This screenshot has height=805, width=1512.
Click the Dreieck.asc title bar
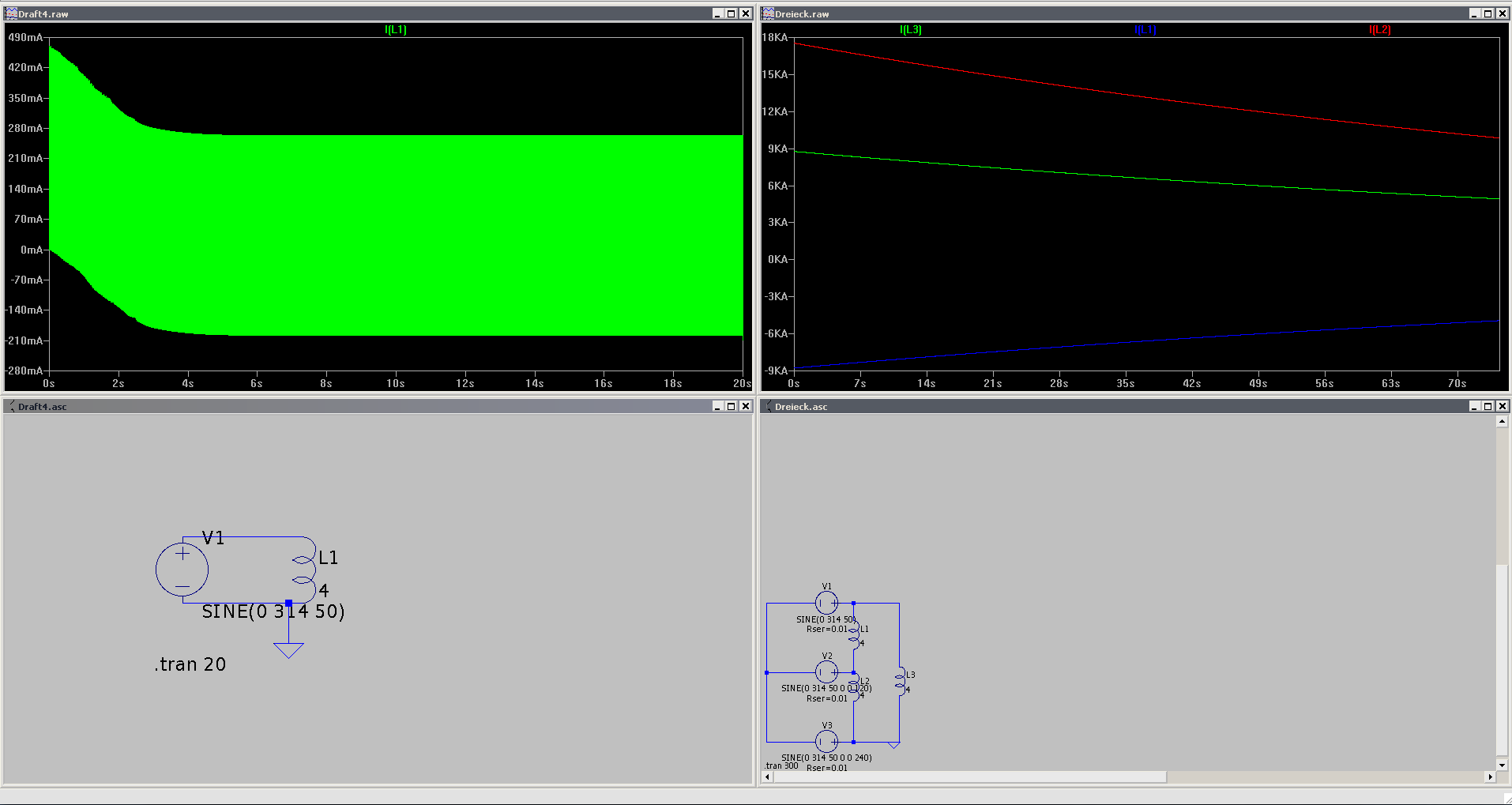tap(1134, 406)
